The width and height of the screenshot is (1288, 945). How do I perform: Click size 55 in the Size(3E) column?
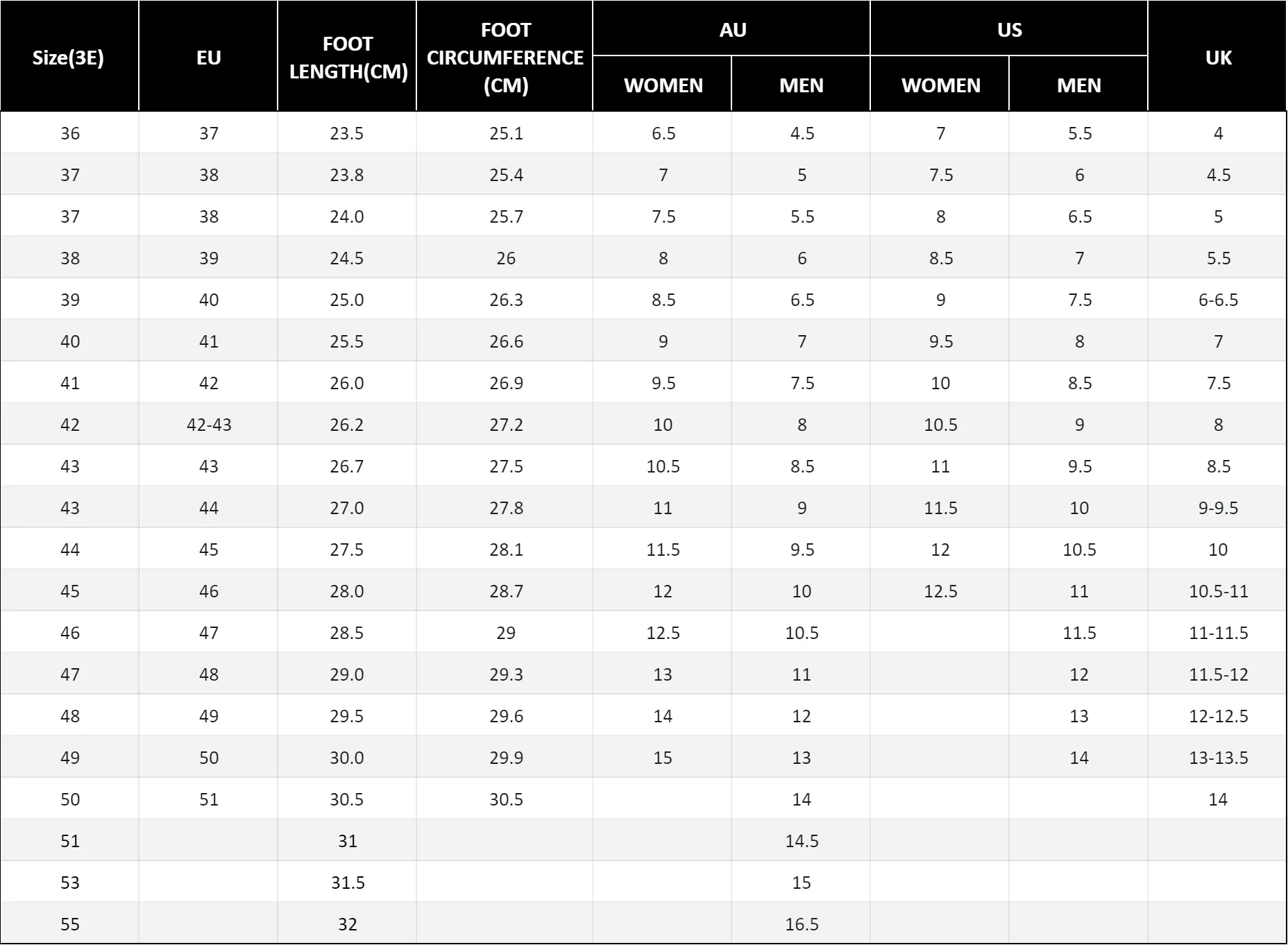pos(70,924)
